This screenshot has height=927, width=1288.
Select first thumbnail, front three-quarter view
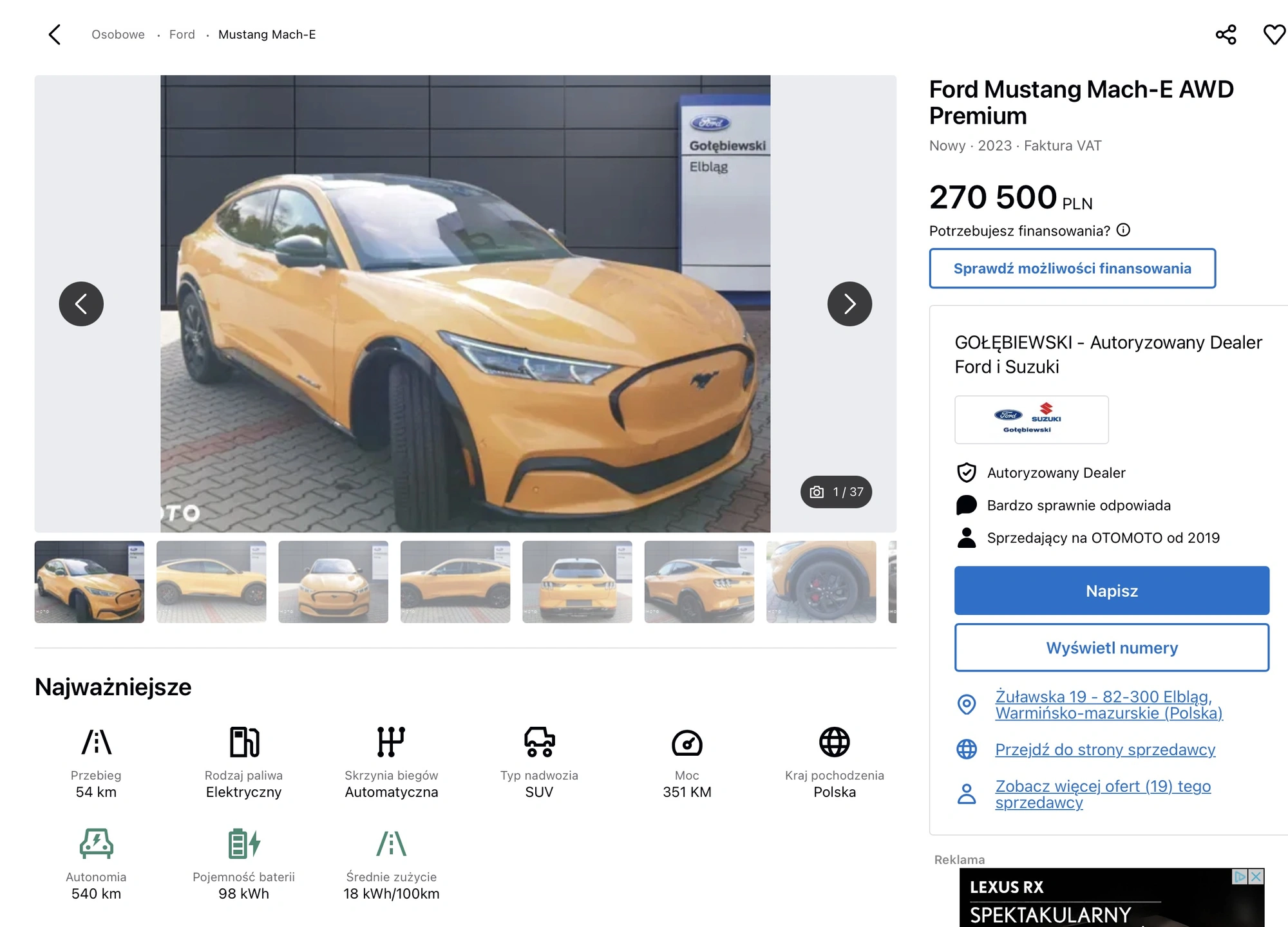[x=90, y=582]
